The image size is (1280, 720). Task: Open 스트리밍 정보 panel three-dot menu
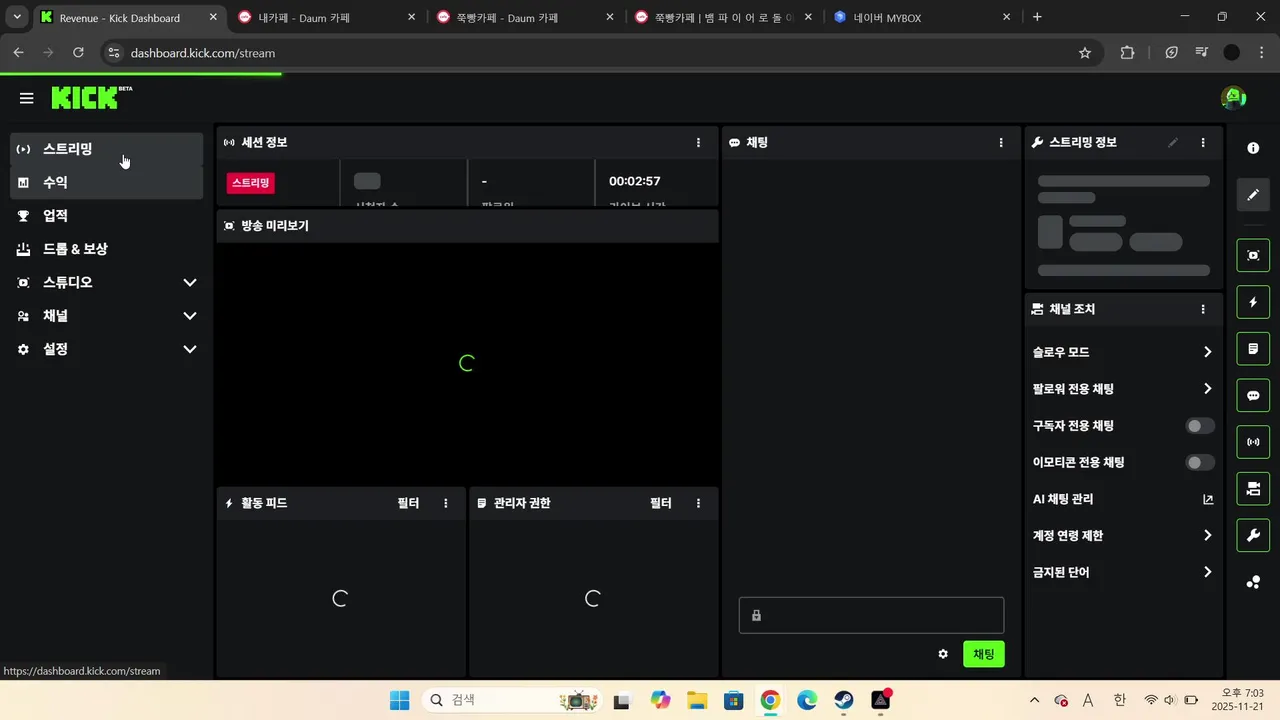coord(1203,143)
